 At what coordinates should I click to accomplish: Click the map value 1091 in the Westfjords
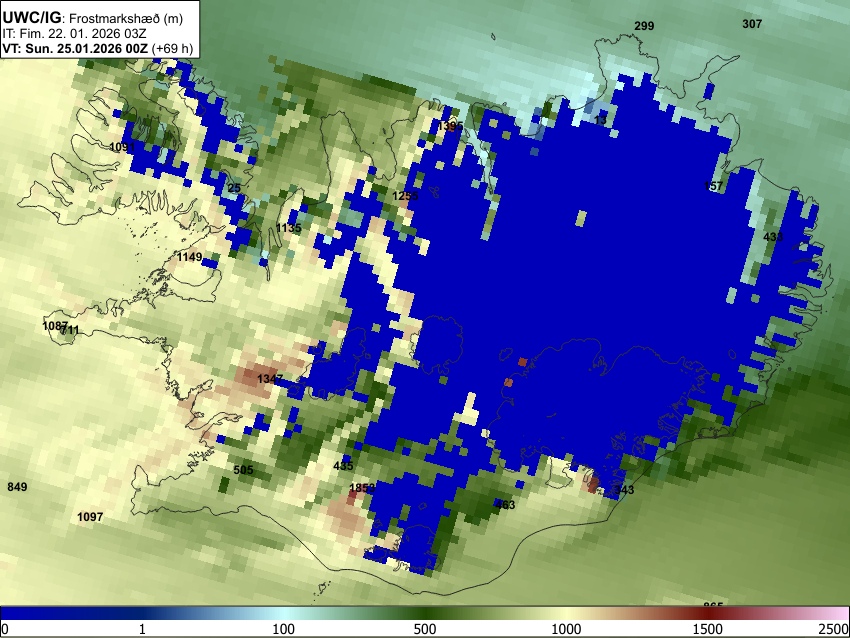tap(123, 147)
